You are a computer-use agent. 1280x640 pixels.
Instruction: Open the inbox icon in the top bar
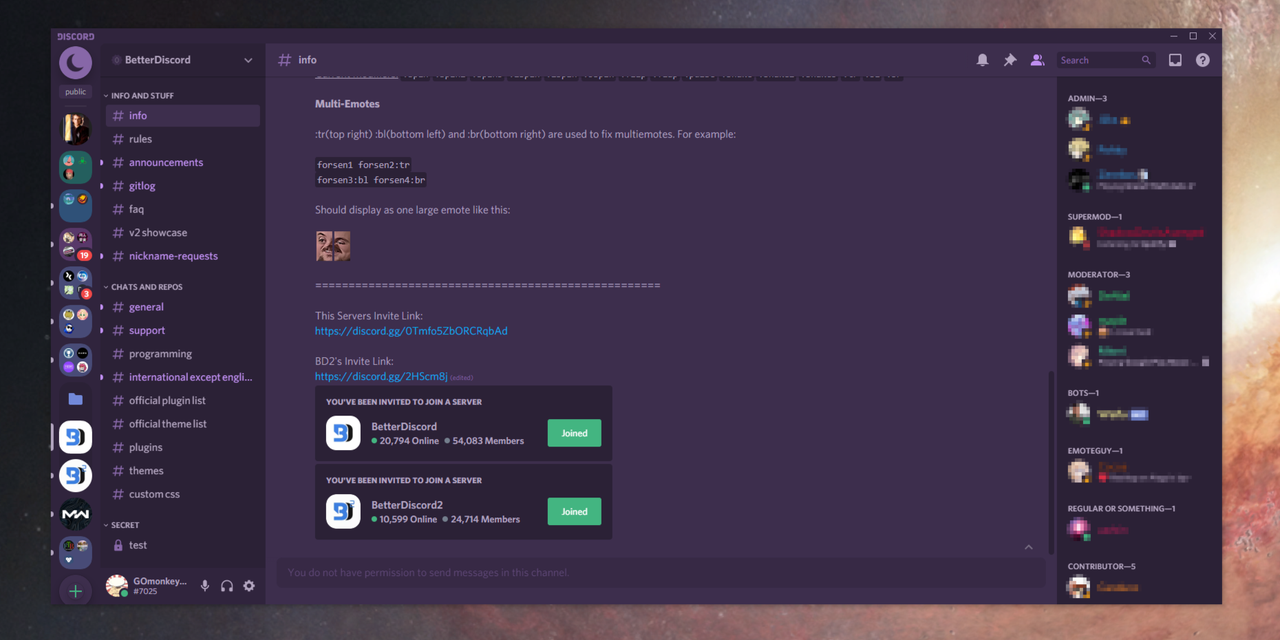click(x=1174, y=60)
